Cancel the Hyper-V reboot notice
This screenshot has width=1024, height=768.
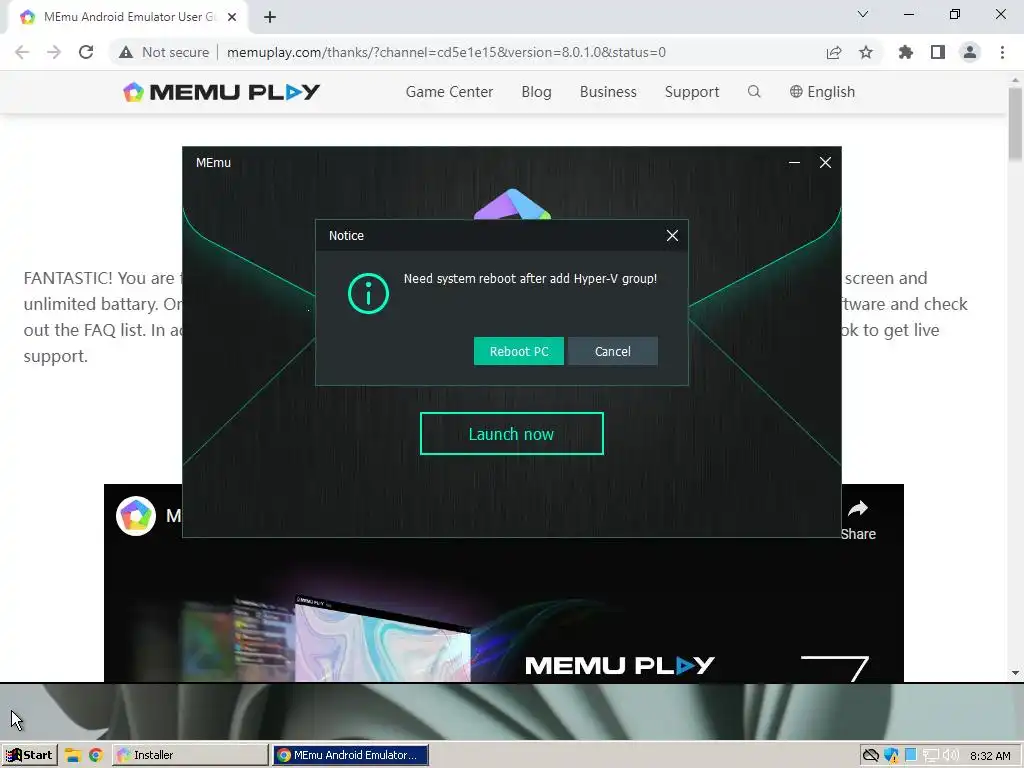coord(613,351)
